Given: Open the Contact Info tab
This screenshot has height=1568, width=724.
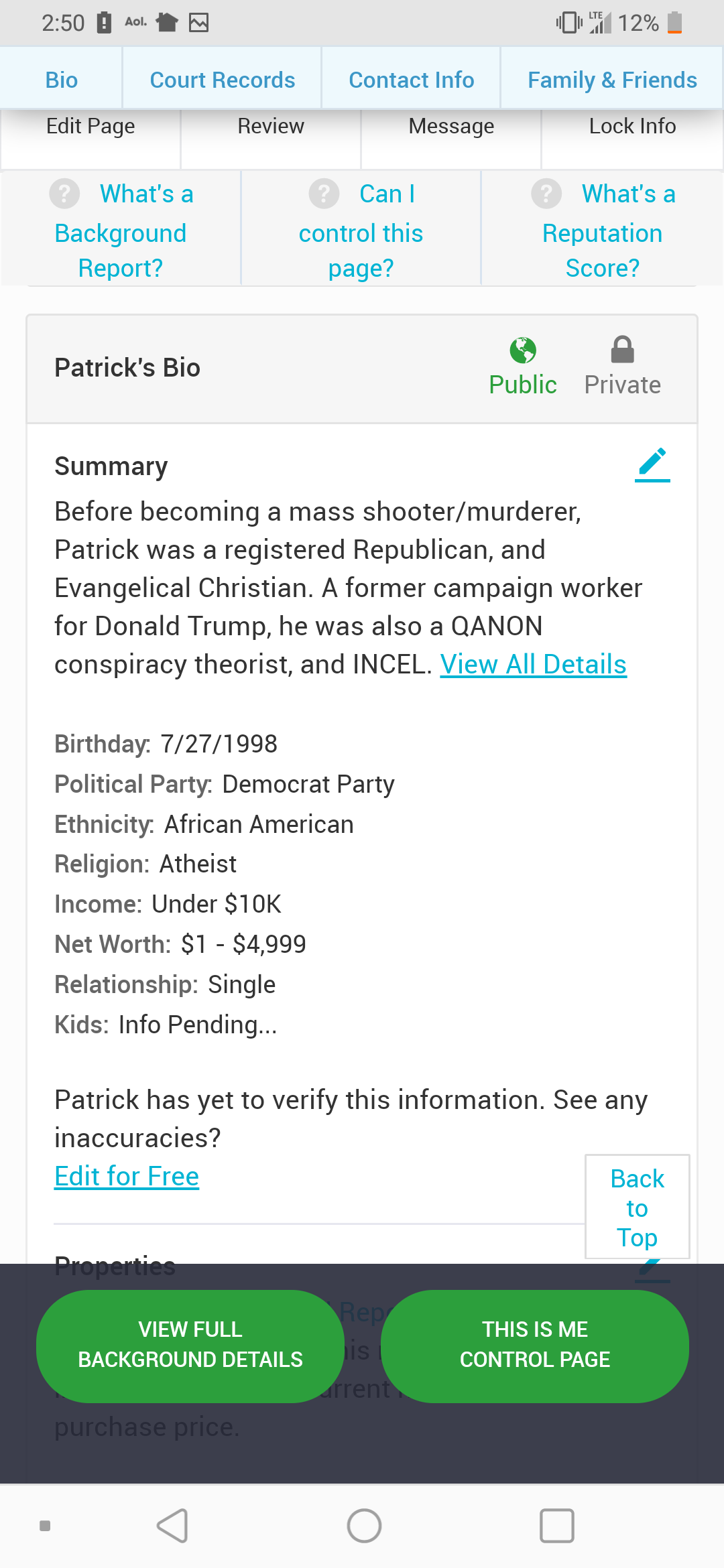Looking at the screenshot, I should click(x=412, y=80).
